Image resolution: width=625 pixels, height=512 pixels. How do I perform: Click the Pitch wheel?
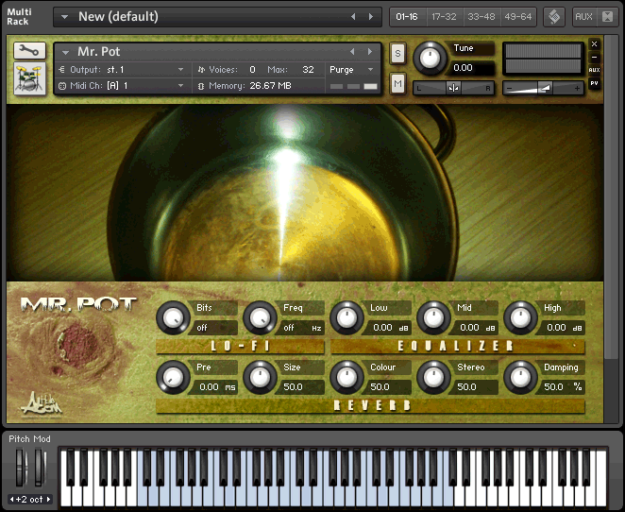coord(20,467)
